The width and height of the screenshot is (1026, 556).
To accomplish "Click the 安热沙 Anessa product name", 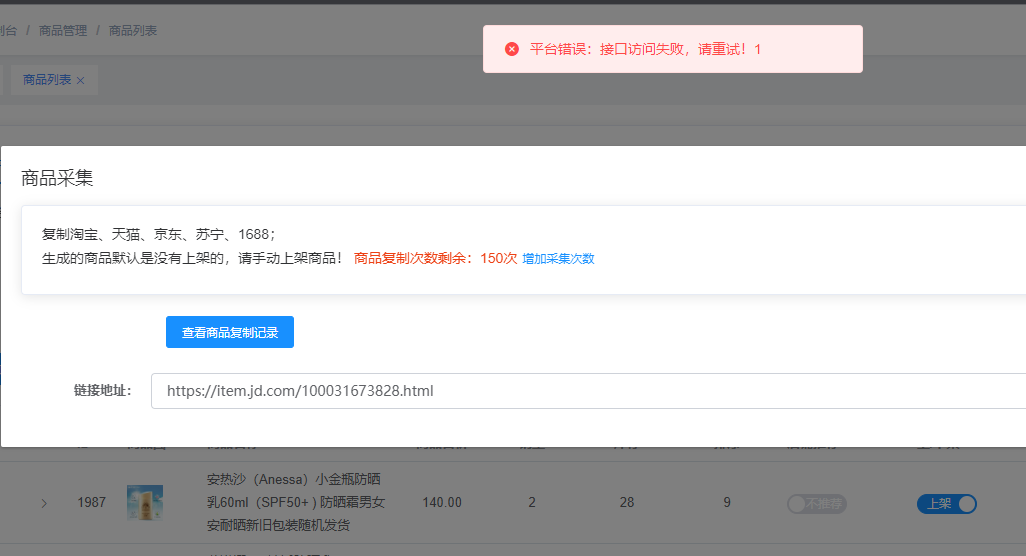I will point(295,502).
